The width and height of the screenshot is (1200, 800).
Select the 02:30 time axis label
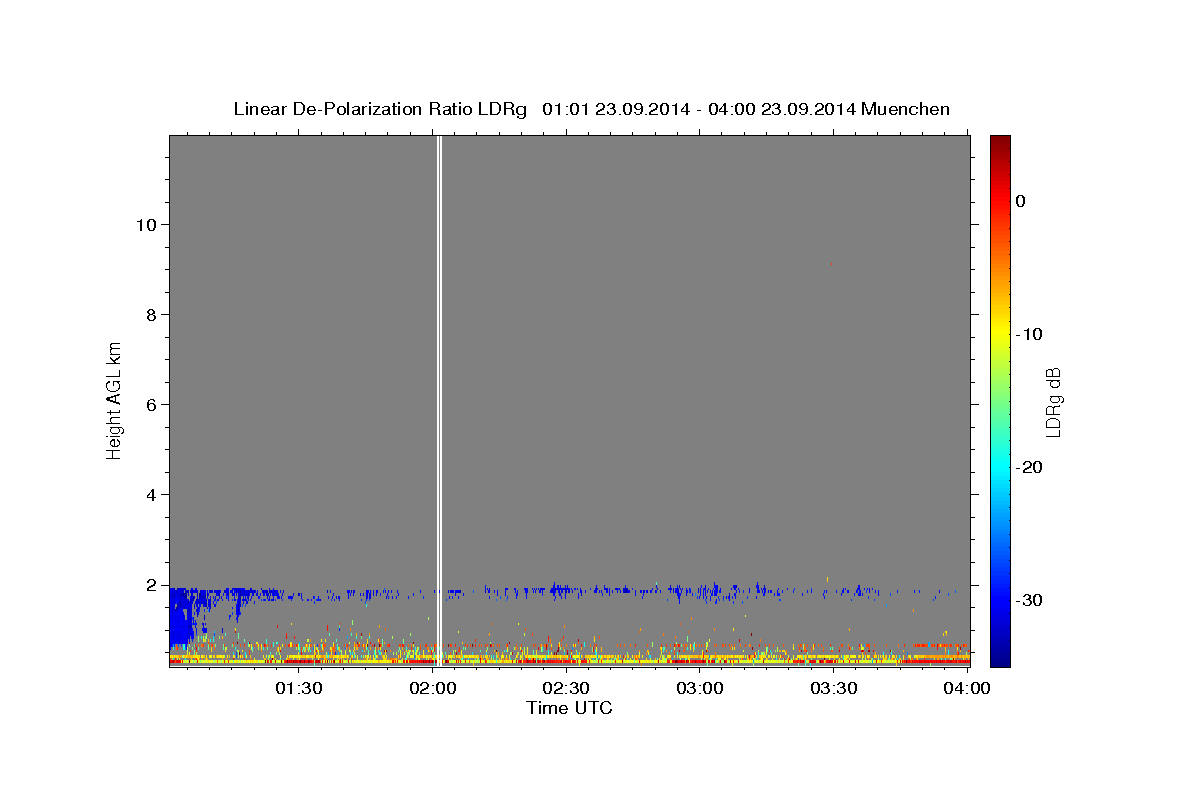pyautogui.click(x=566, y=689)
